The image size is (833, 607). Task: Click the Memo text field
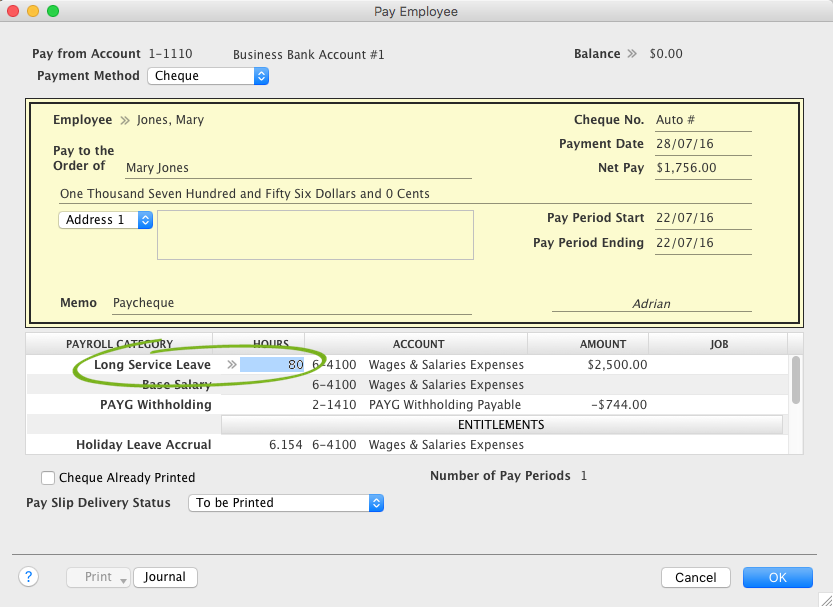pyautogui.click(x=289, y=303)
